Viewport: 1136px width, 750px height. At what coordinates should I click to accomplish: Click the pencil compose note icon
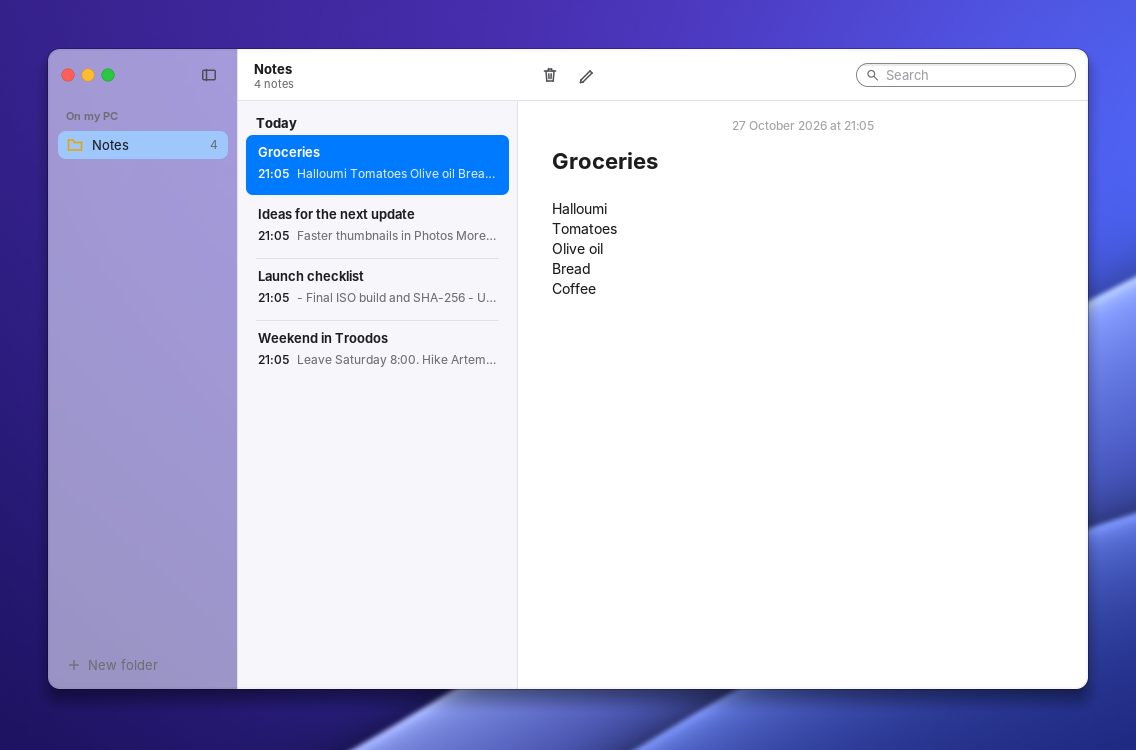pyautogui.click(x=586, y=76)
